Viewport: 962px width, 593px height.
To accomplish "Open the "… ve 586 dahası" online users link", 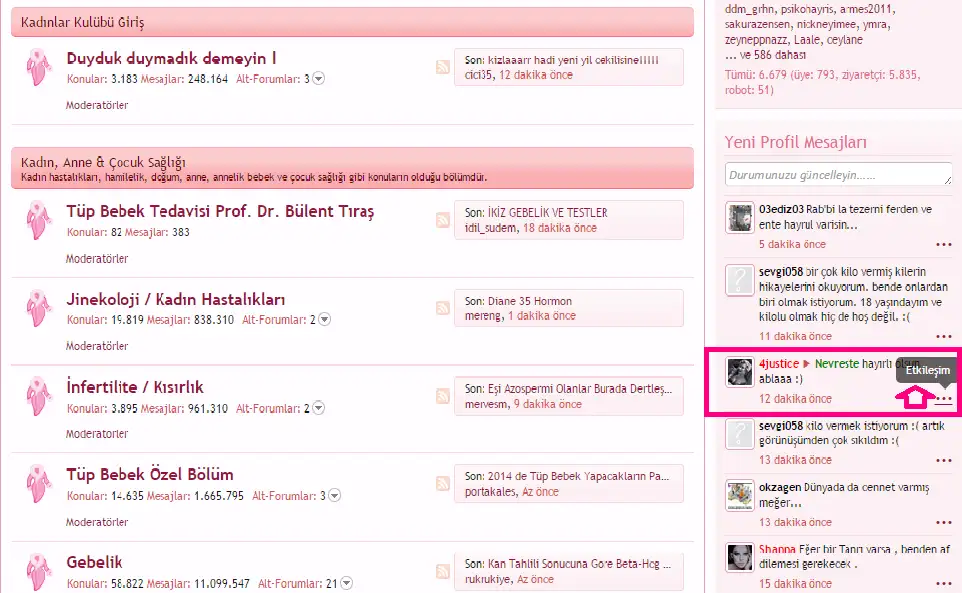I will coord(765,55).
